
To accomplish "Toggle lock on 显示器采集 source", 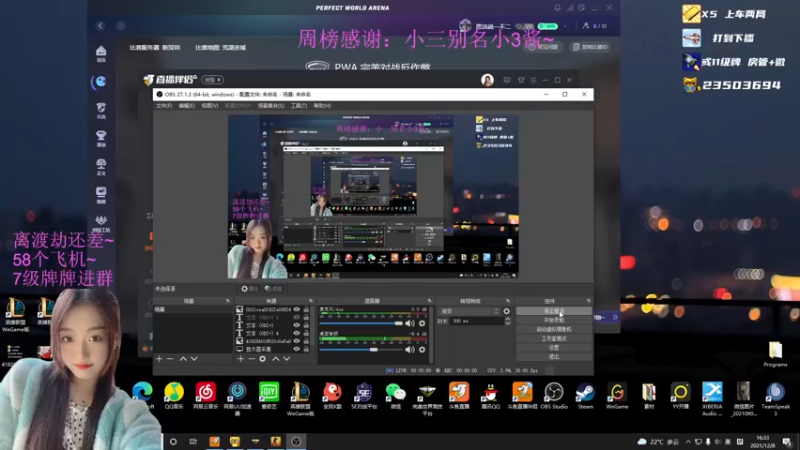I will pyautogui.click(x=306, y=349).
